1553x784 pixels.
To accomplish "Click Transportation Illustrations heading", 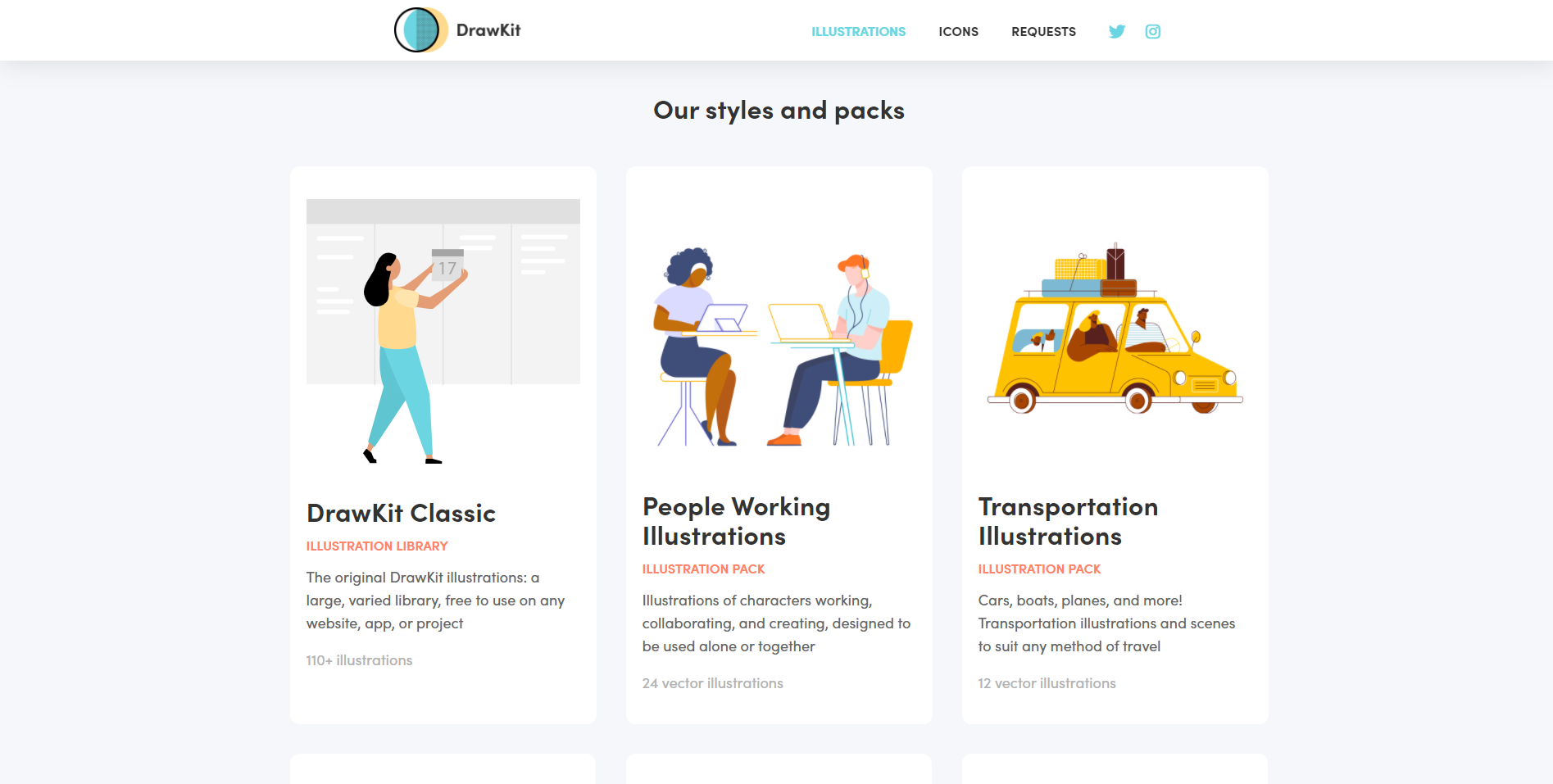I will click(1068, 521).
